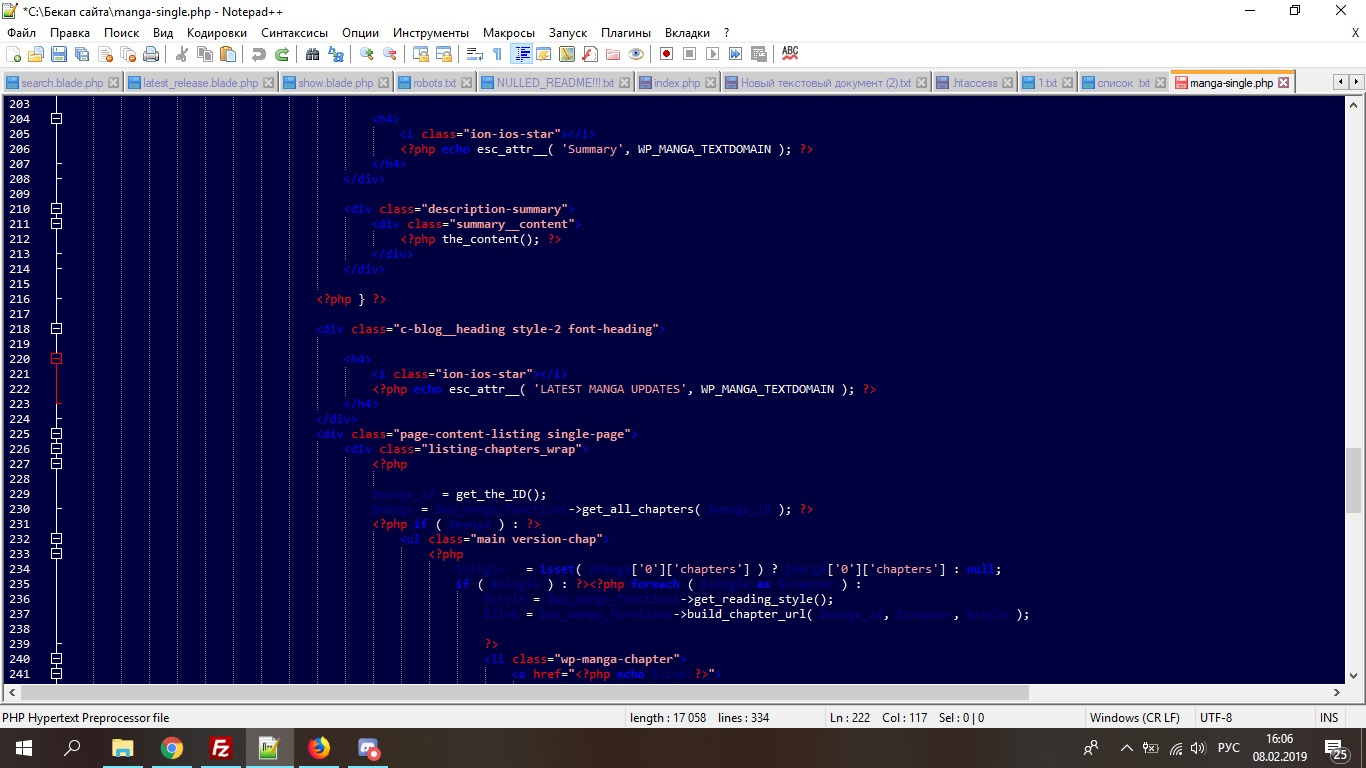This screenshot has width=1366, height=768.
Task: Toggle synchronized horizontal scrolling
Action: pos(444,54)
